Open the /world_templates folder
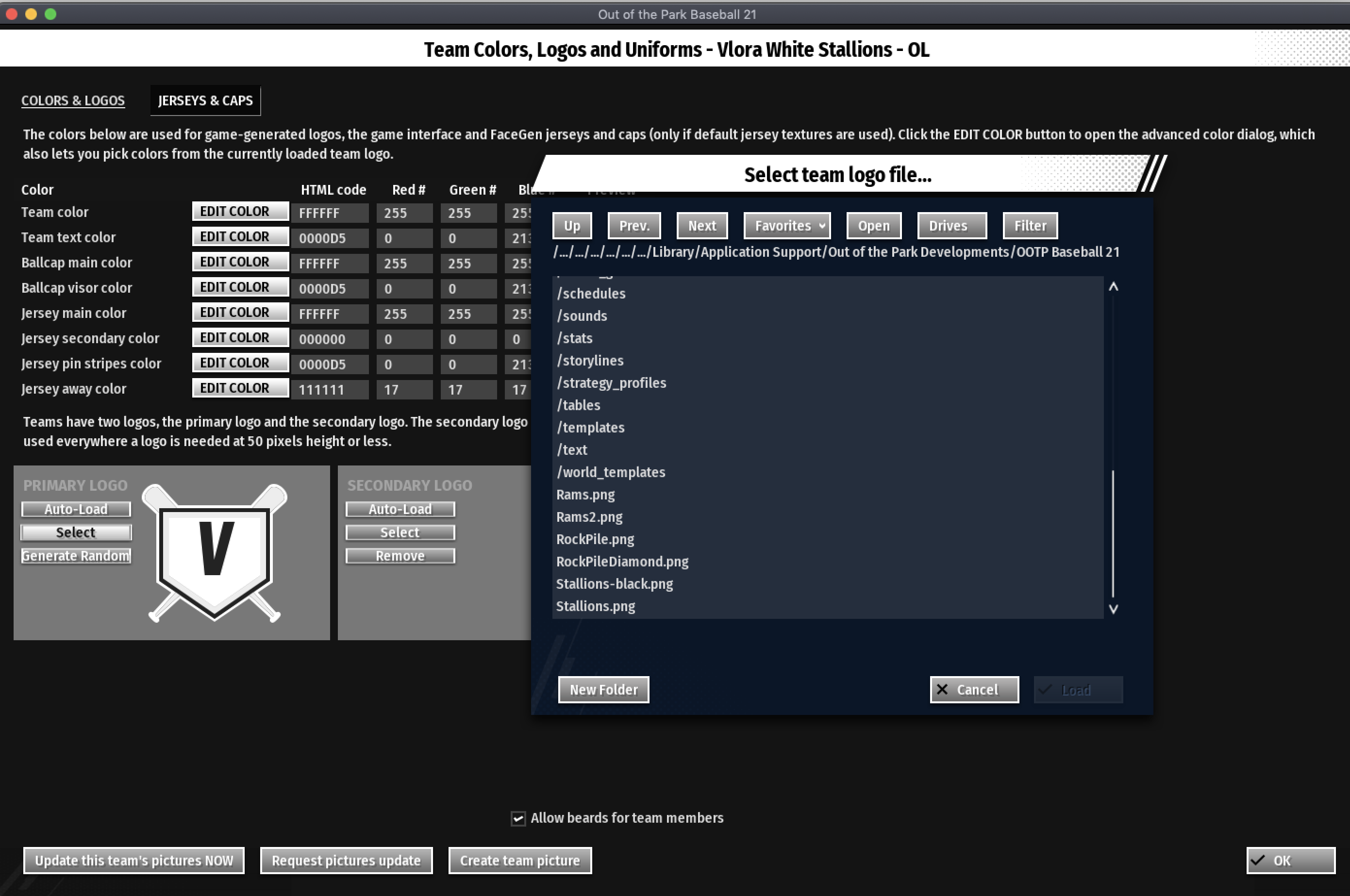Image resolution: width=1350 pixels, height=896 pixels. coord(611,472)
